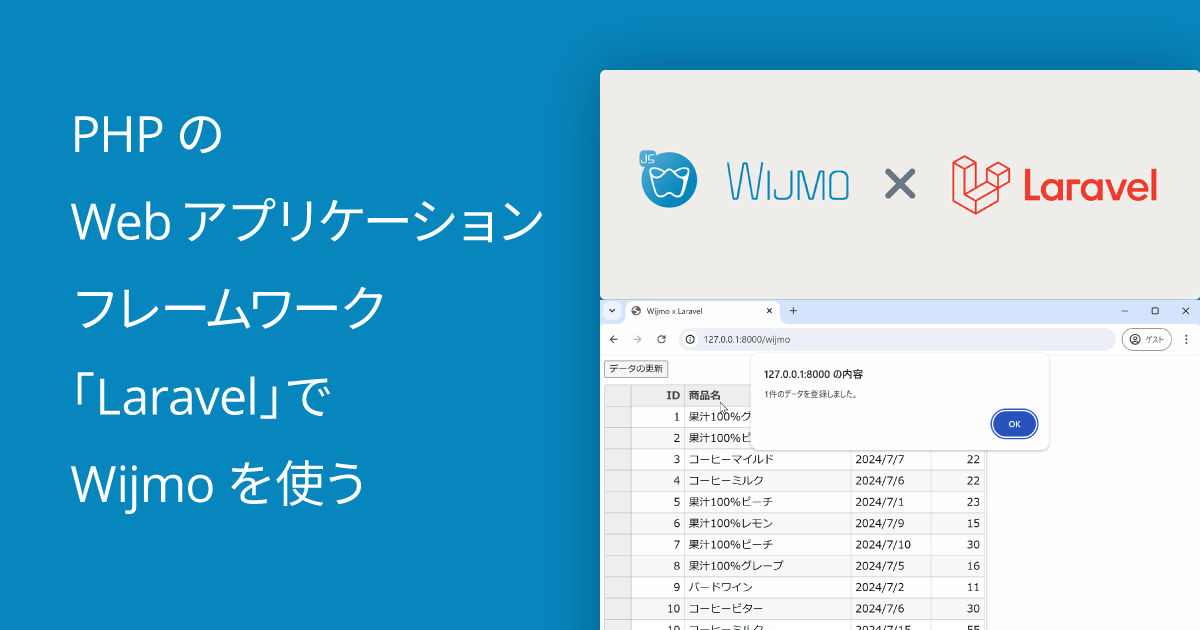
Task: Click the × symbol between the logos
Action: (900, 184)
